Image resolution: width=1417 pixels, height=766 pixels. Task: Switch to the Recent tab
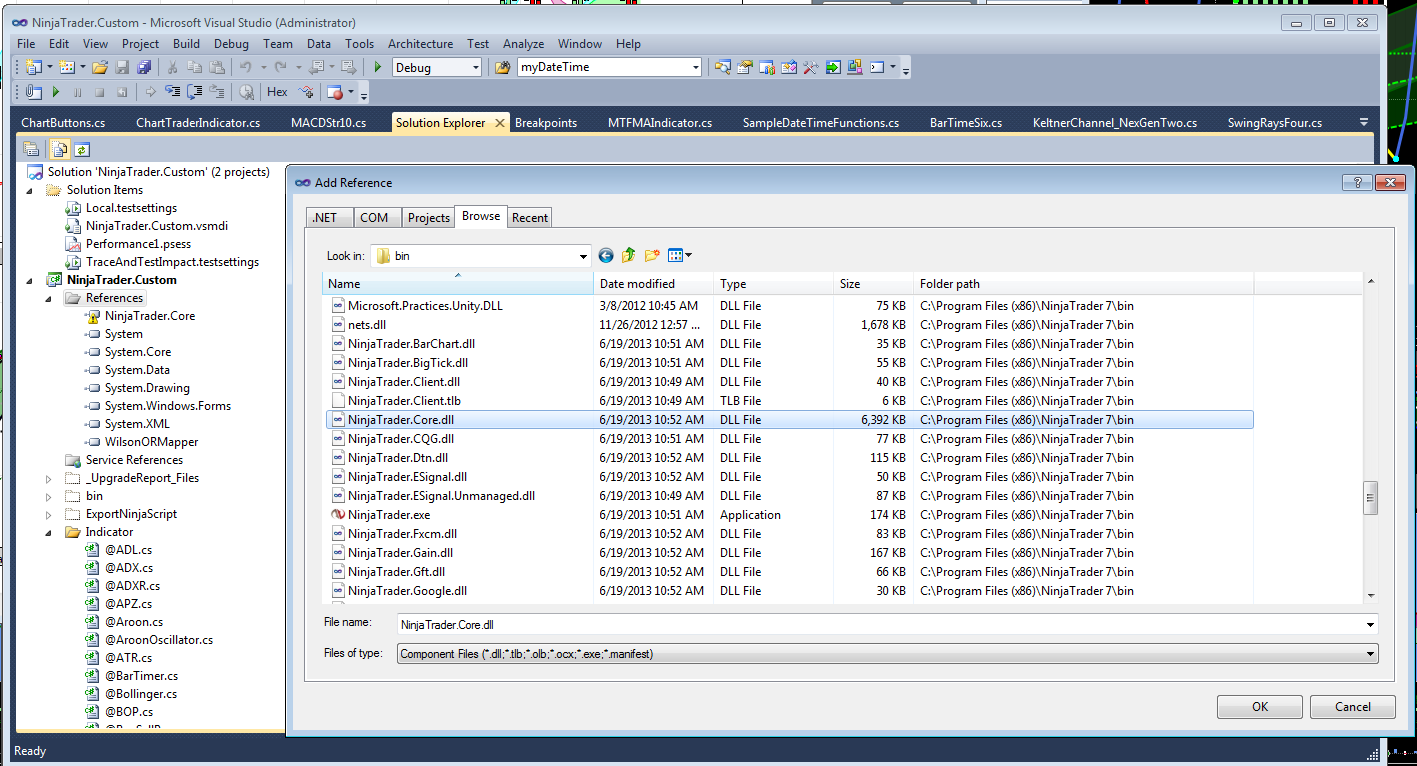(x=530, y=218)
